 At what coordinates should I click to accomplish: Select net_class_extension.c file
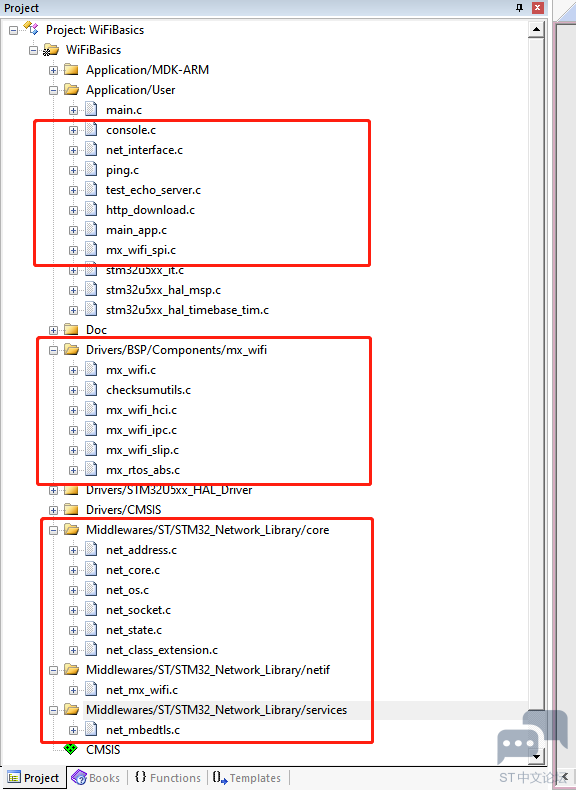[162, 650]
